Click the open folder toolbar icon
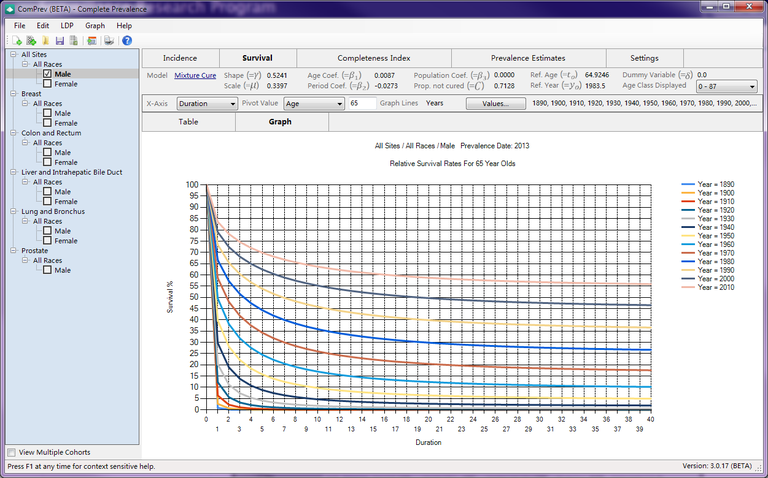Screen dimensions: 768x478 (x=46, y=40)
